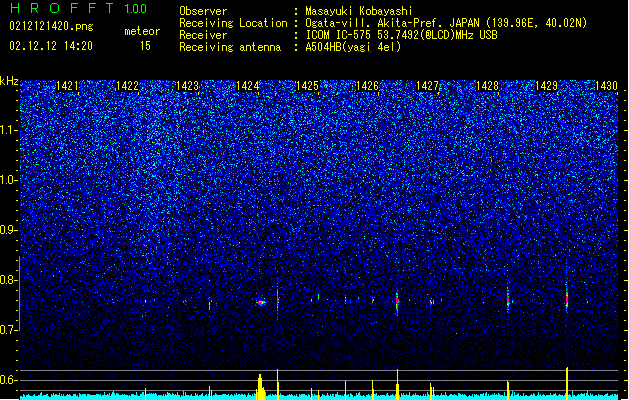Click the 1425 time axis label
This screenshot has height=400, width=629.
click(307, 86)
